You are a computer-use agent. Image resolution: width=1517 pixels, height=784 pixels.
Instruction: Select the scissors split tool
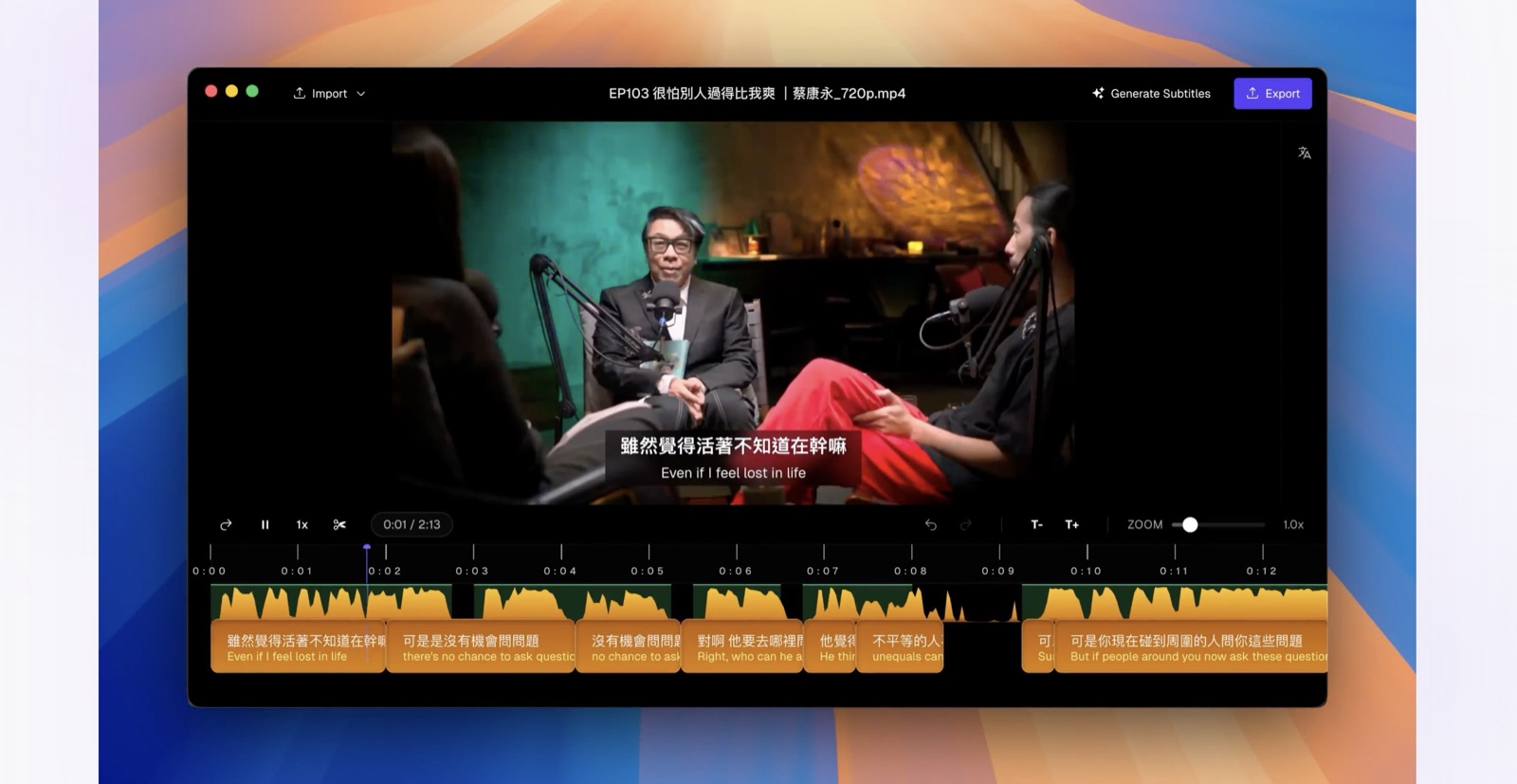339,524
